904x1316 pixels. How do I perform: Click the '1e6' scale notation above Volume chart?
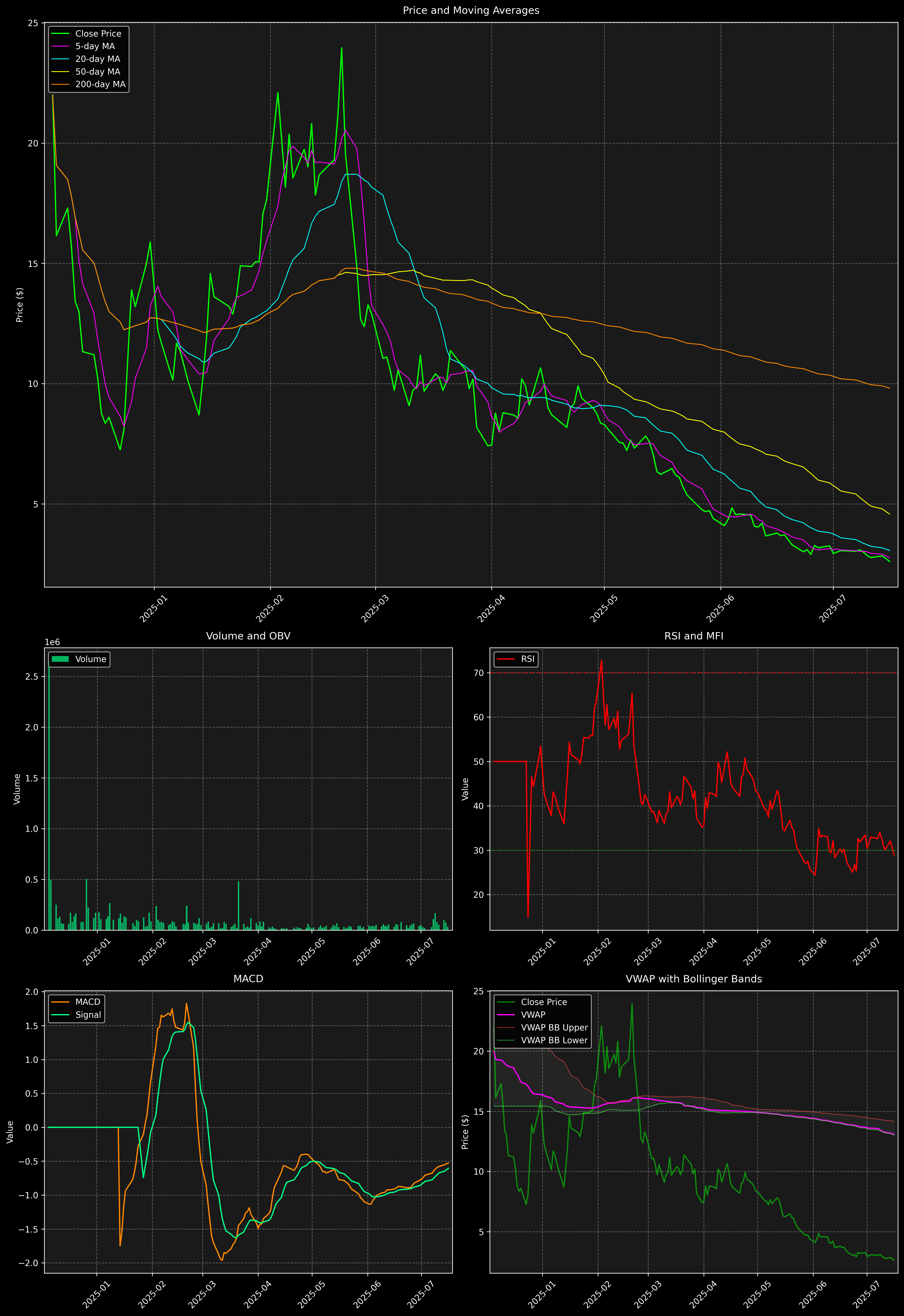click(52, 642)
